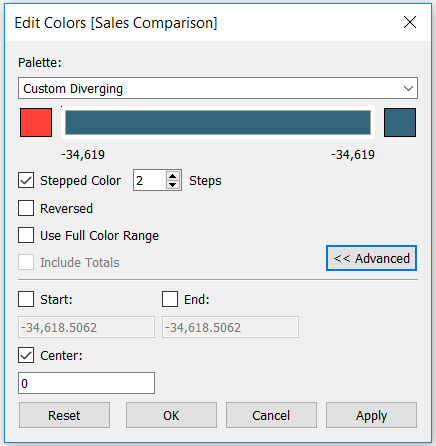
Task: Click the dropdown arrow of the Palette box
Action: coord(408,88)
